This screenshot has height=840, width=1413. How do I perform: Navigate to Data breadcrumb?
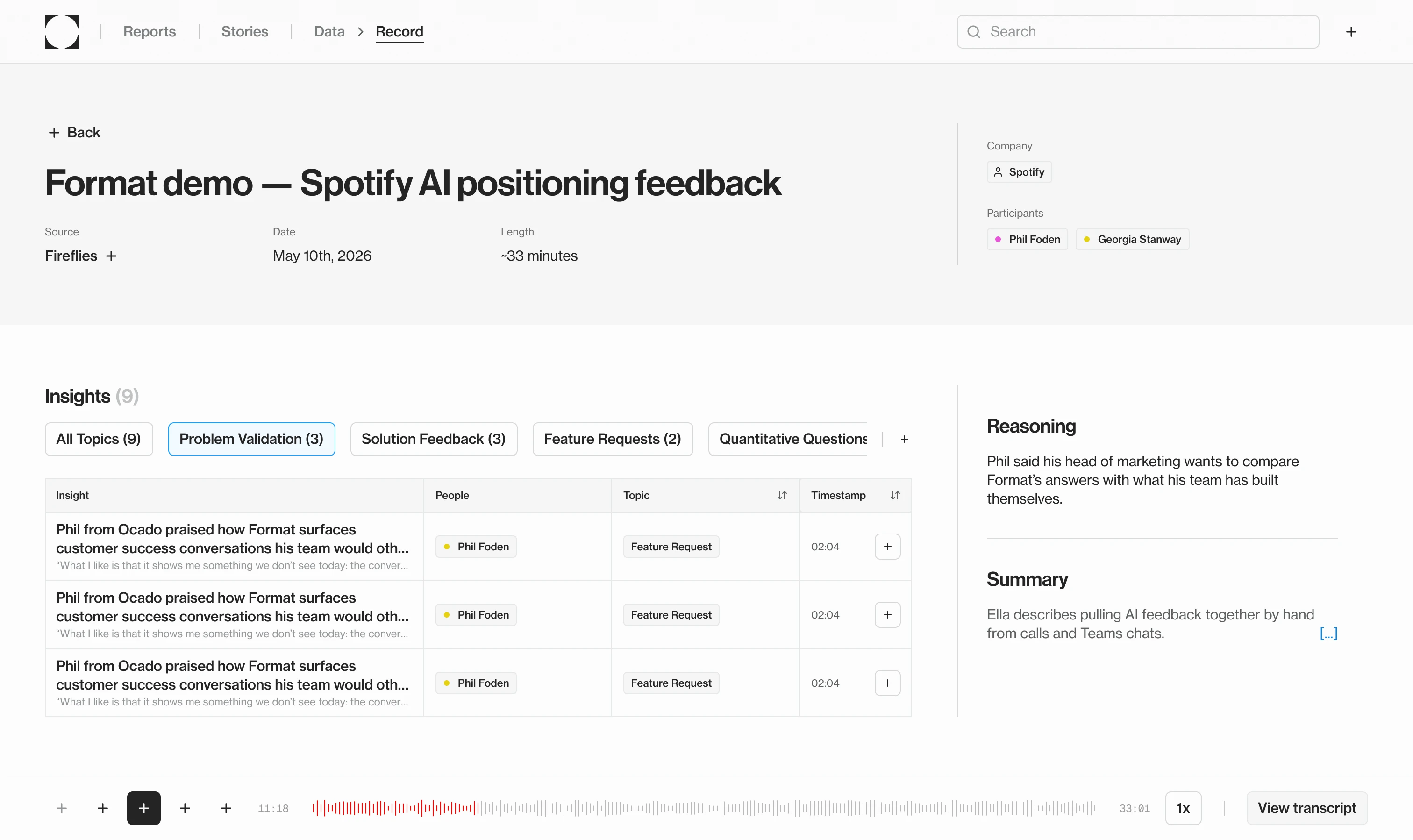coord(329,32)
